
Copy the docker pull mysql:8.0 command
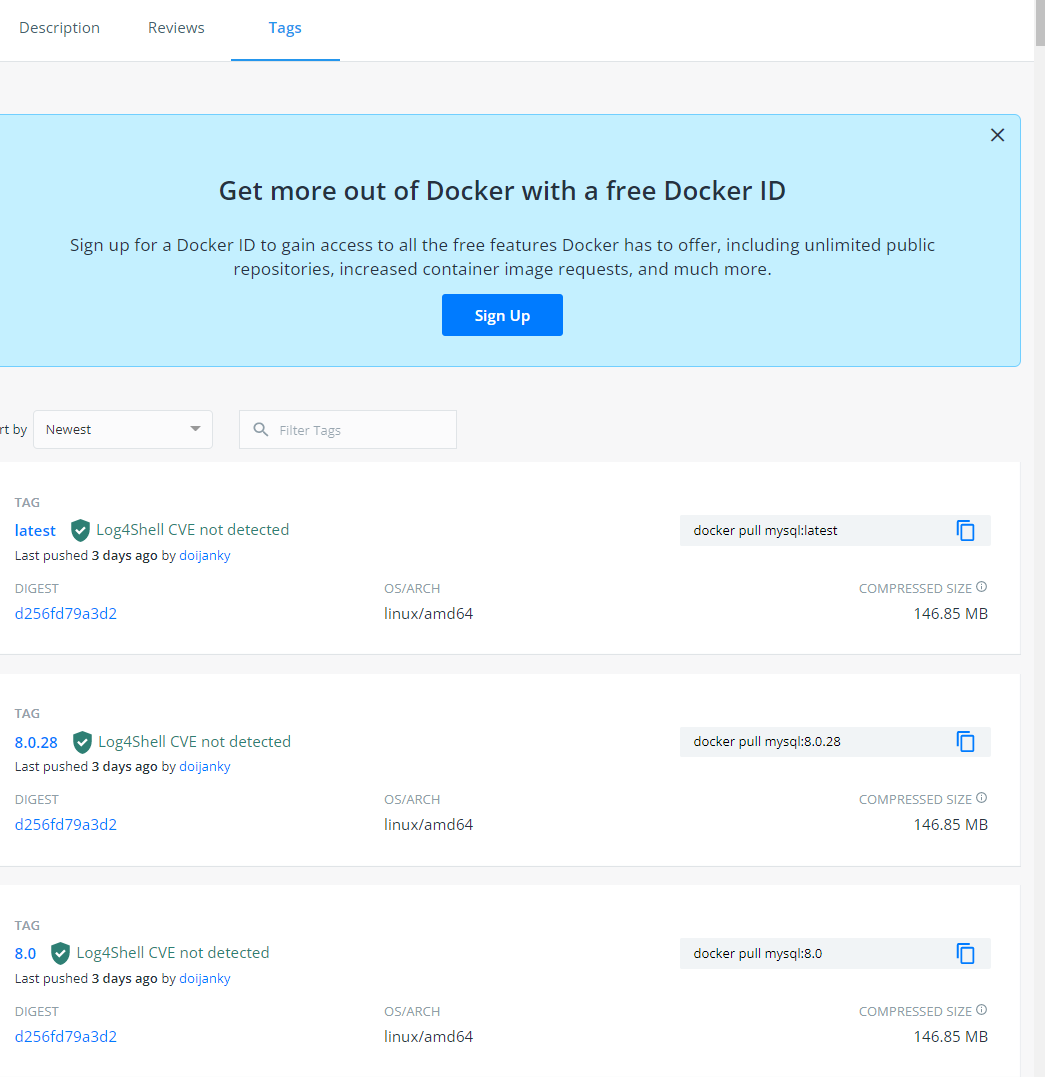[965, 953]
